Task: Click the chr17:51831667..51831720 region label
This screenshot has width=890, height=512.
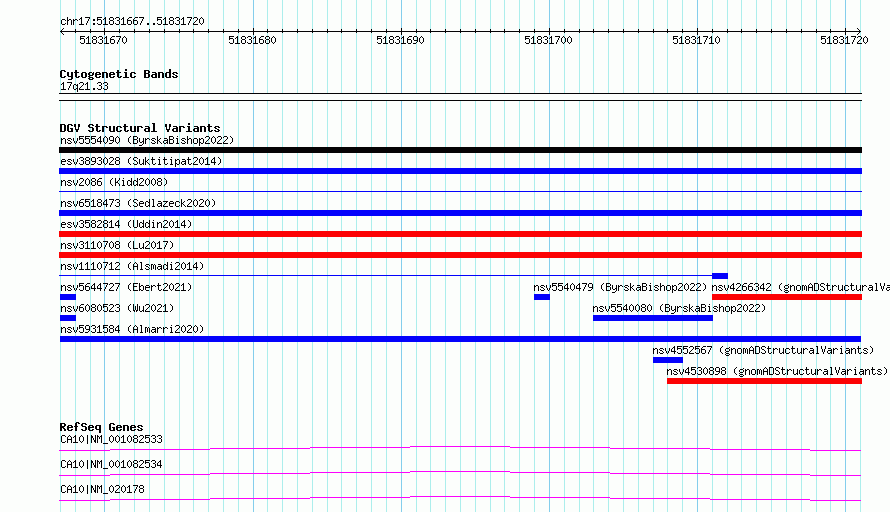Action: tap(132, 21)
